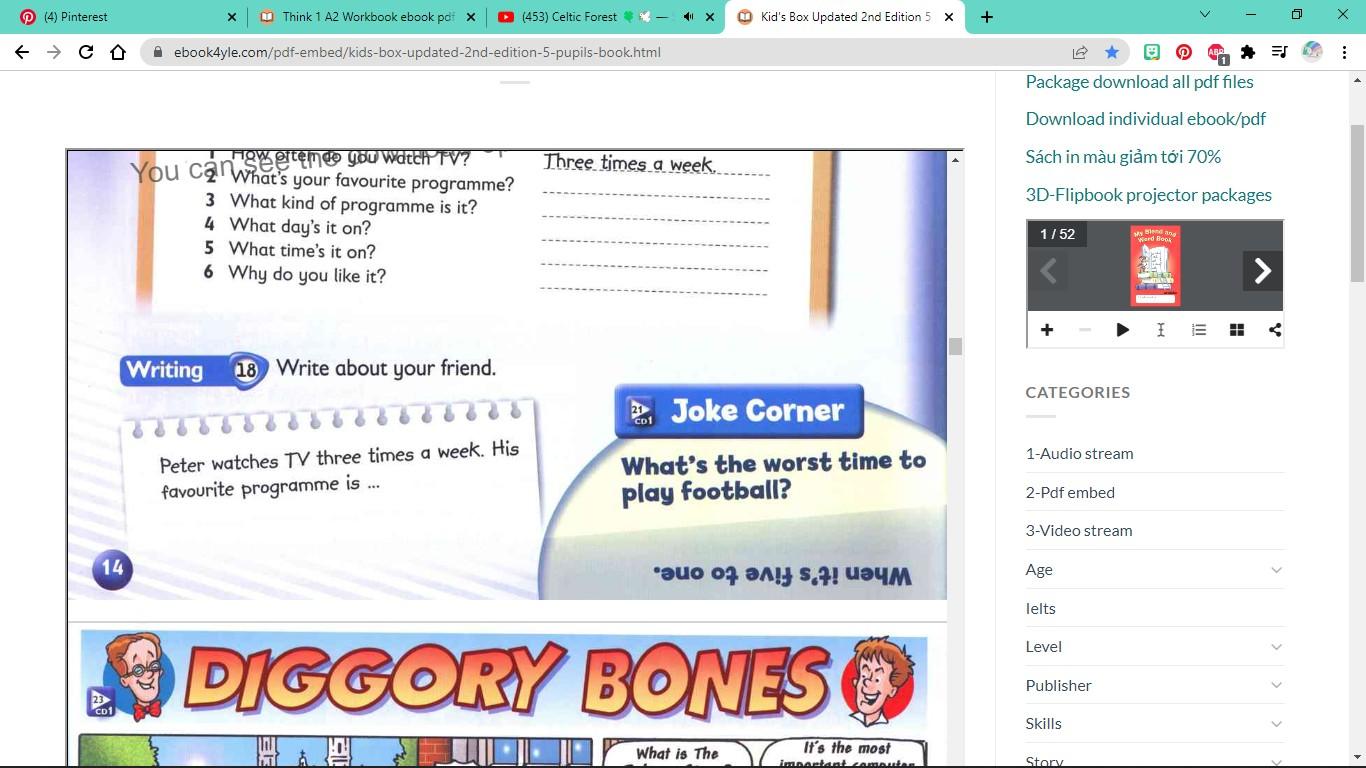The width and height of the screenshot is (1366, 768).
Task: Click the PDF viewer scroll-up arrow
Action: 955,159
